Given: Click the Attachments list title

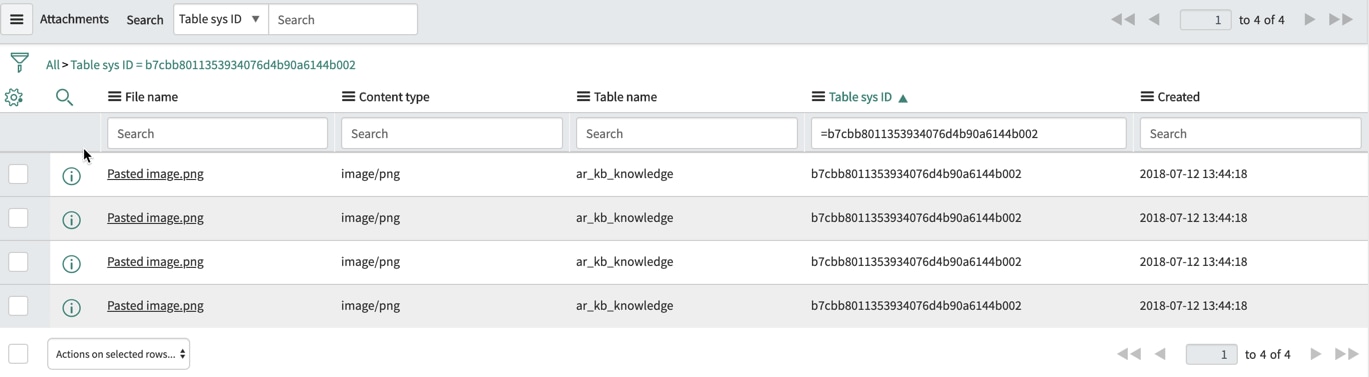Looking at the screenshot, I should pos(74,19).
